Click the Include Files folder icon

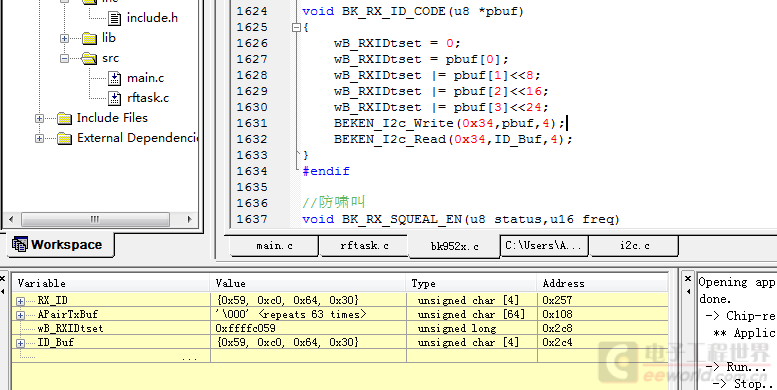(x=64, y=118)
